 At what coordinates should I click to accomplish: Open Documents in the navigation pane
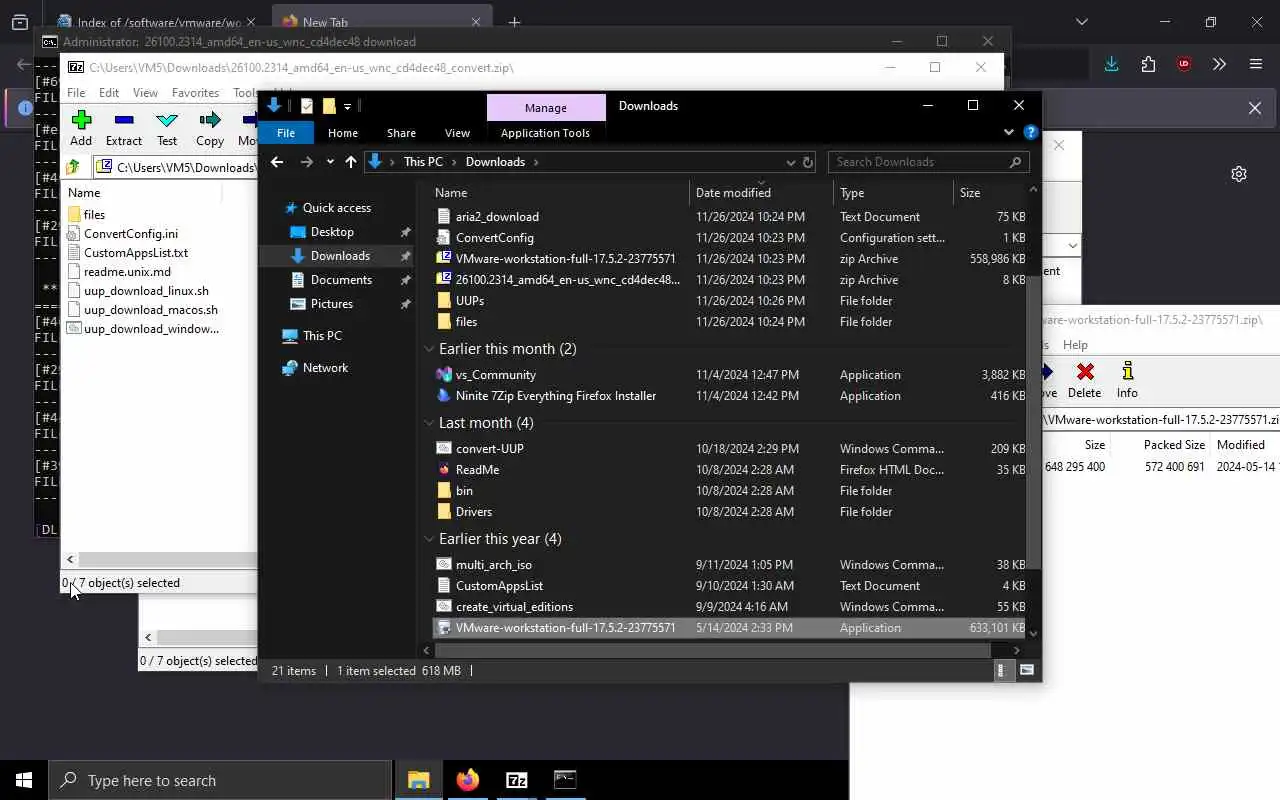coord(341,280)
